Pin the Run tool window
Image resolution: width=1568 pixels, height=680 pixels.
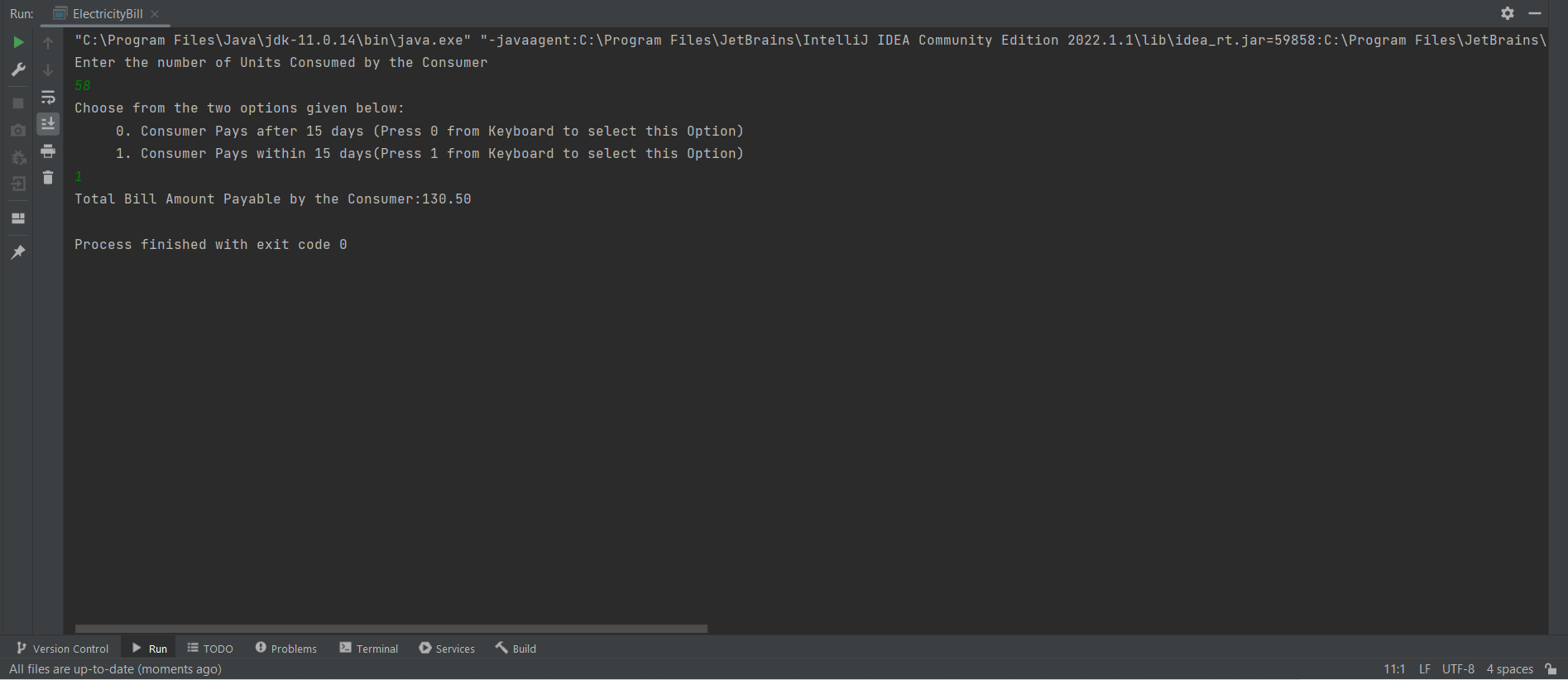tap(18, 252)
